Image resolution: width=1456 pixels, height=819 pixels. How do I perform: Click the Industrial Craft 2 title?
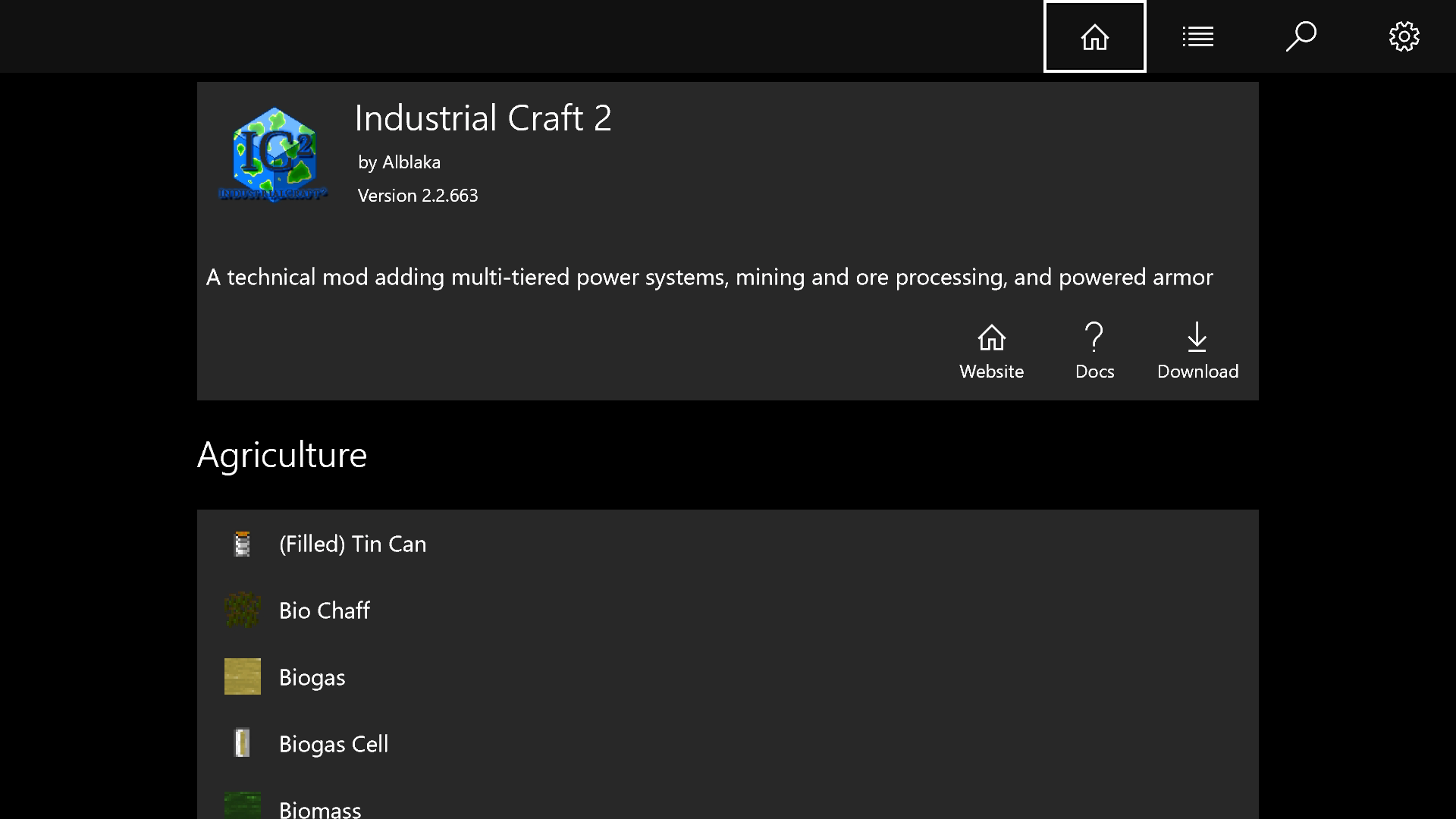pos(483,118)
